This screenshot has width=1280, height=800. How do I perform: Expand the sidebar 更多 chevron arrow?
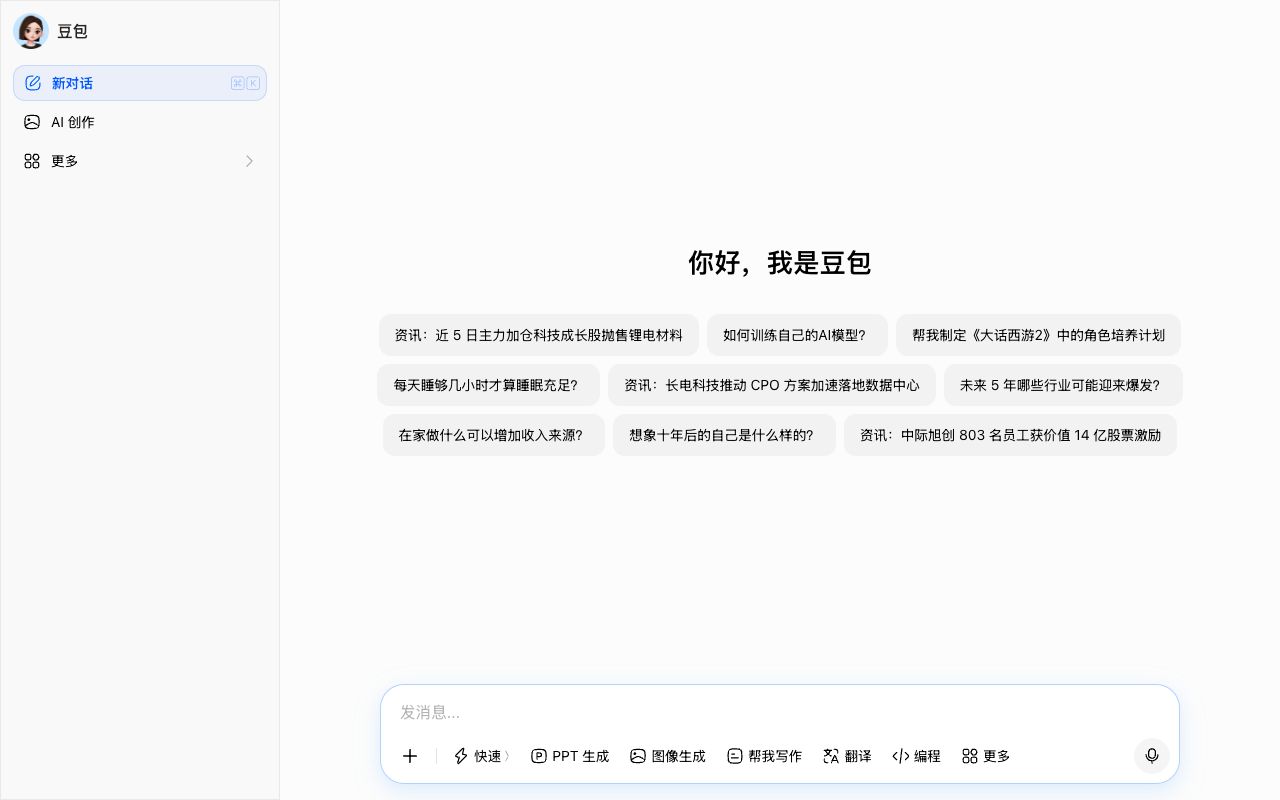(249, 161)
